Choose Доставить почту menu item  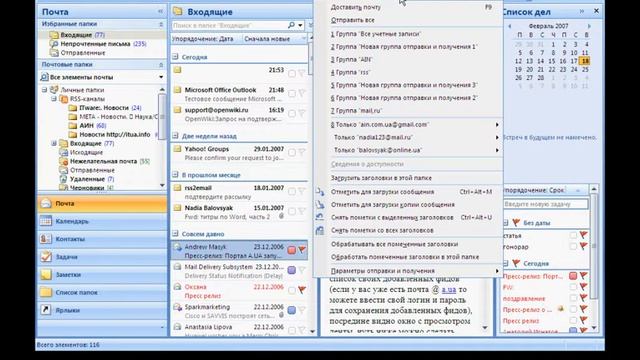point(409,7)
